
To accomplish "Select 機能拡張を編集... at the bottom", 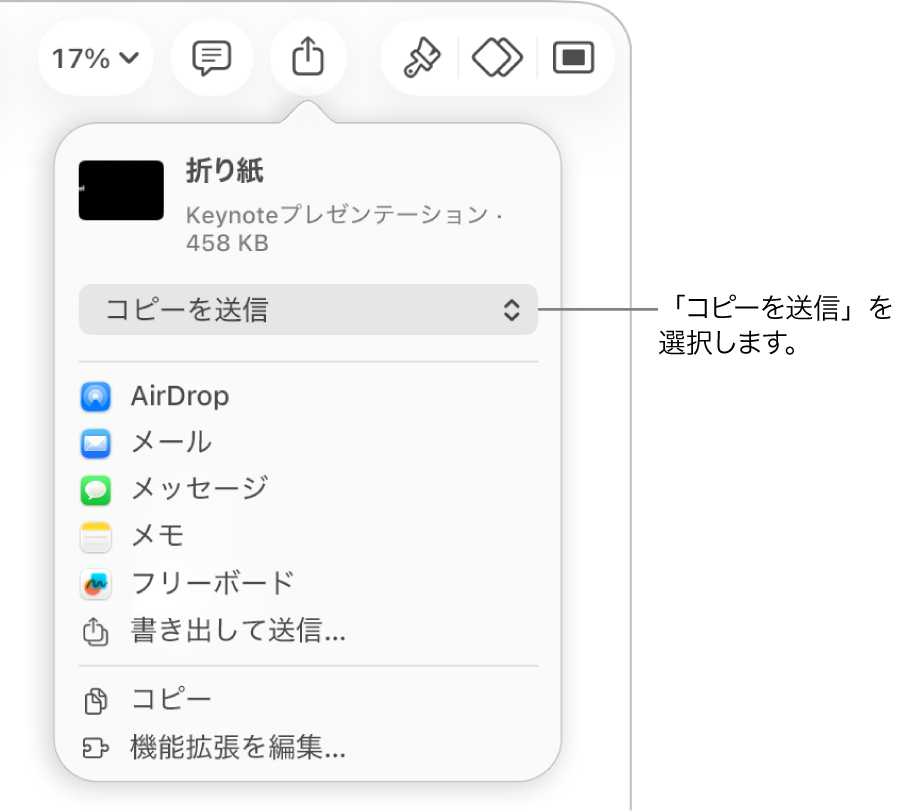I will [236, 747].
